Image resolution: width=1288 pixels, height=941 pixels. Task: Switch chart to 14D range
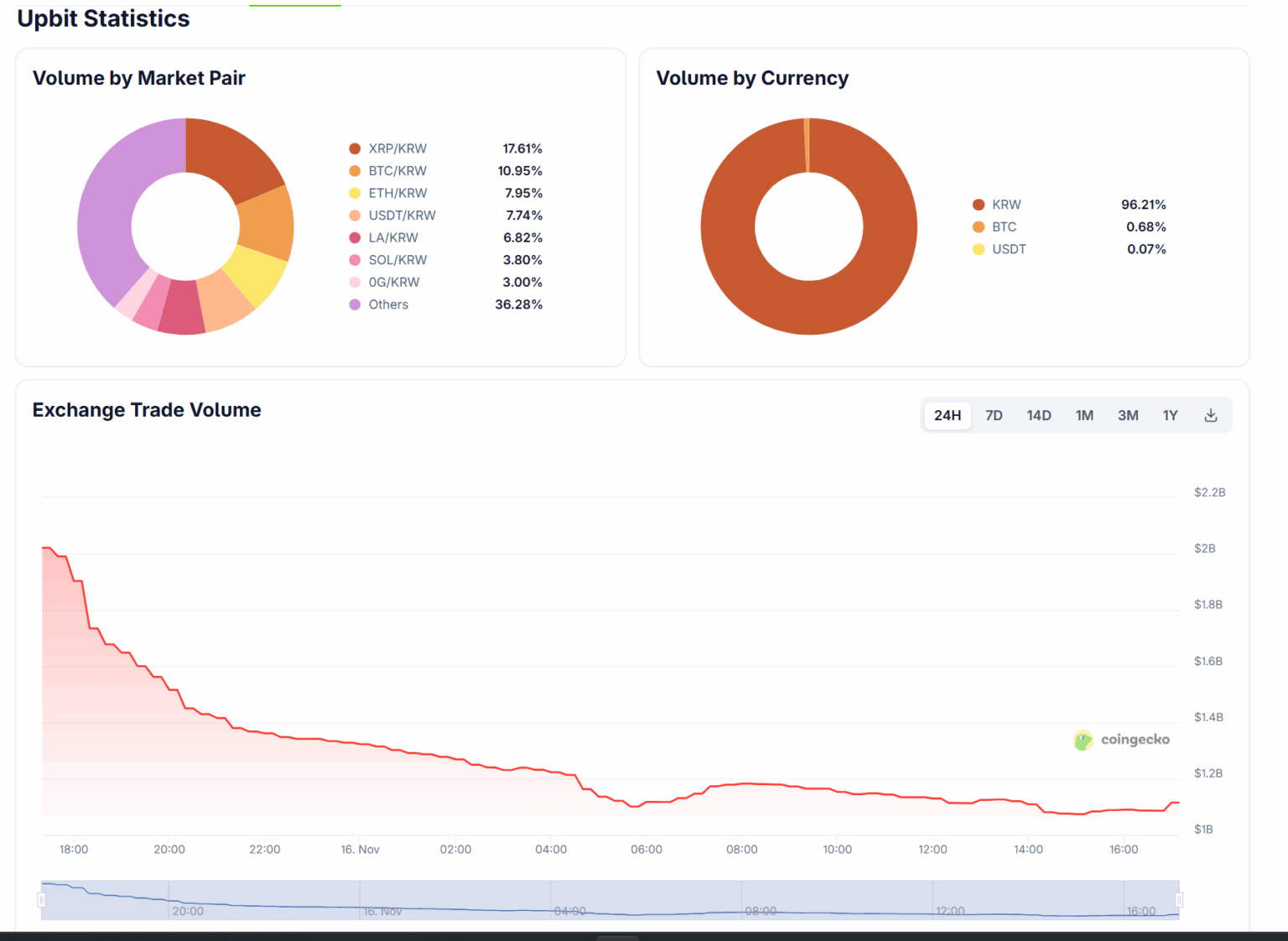click(x=1038, y=415)
